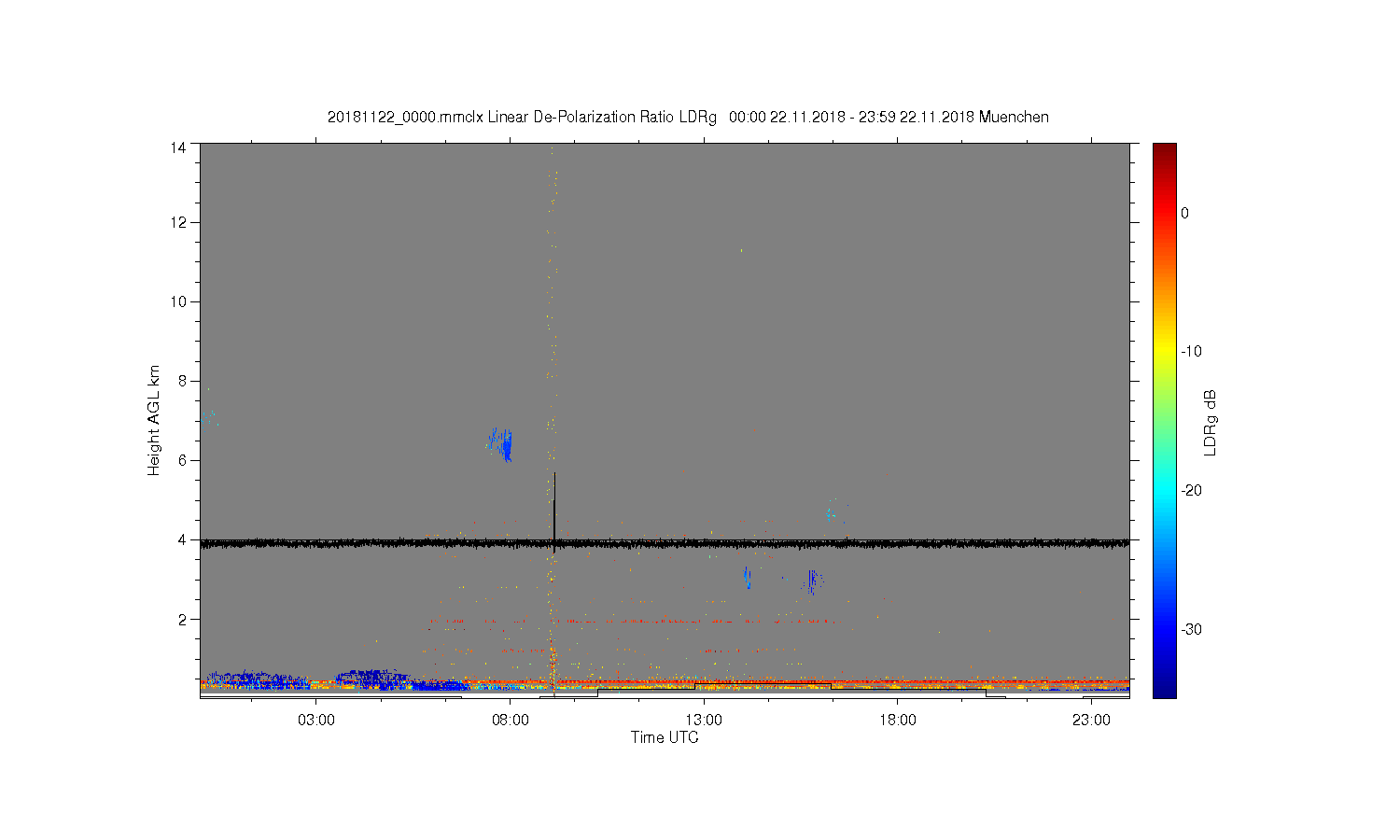Click the dark red top of the colorbar
1400x840 pixels.
point(1165,149)
